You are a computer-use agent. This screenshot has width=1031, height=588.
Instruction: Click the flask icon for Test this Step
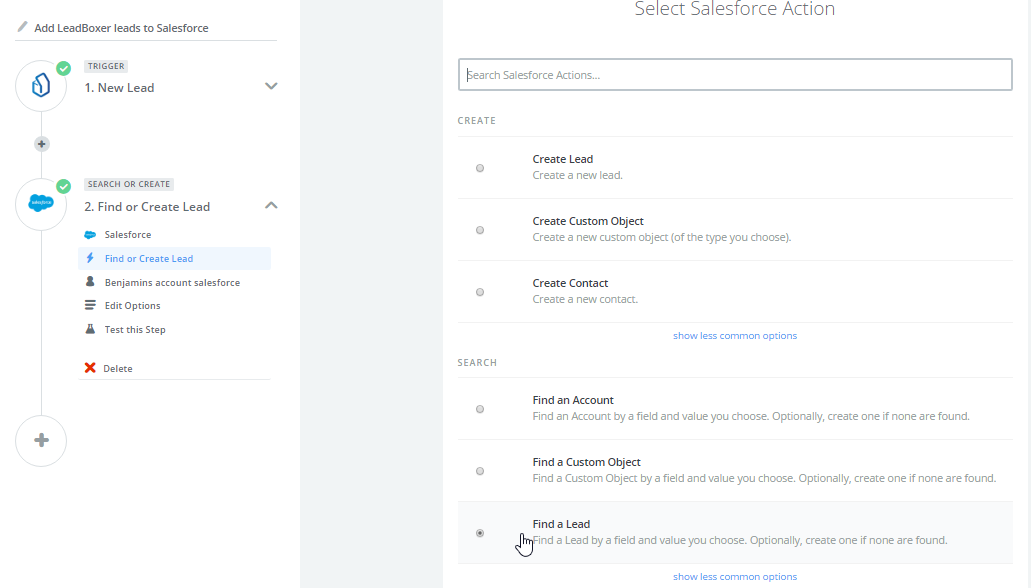pyautogui.click(x=90, y=329)
